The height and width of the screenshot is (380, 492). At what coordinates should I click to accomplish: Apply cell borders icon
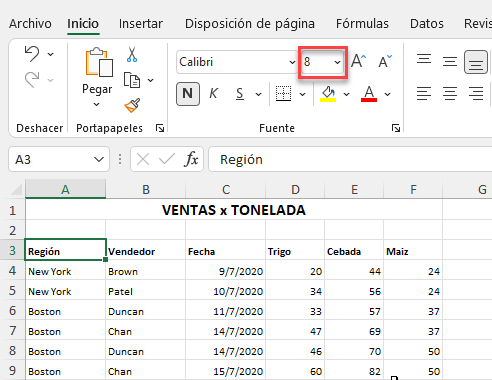point(284,94)
